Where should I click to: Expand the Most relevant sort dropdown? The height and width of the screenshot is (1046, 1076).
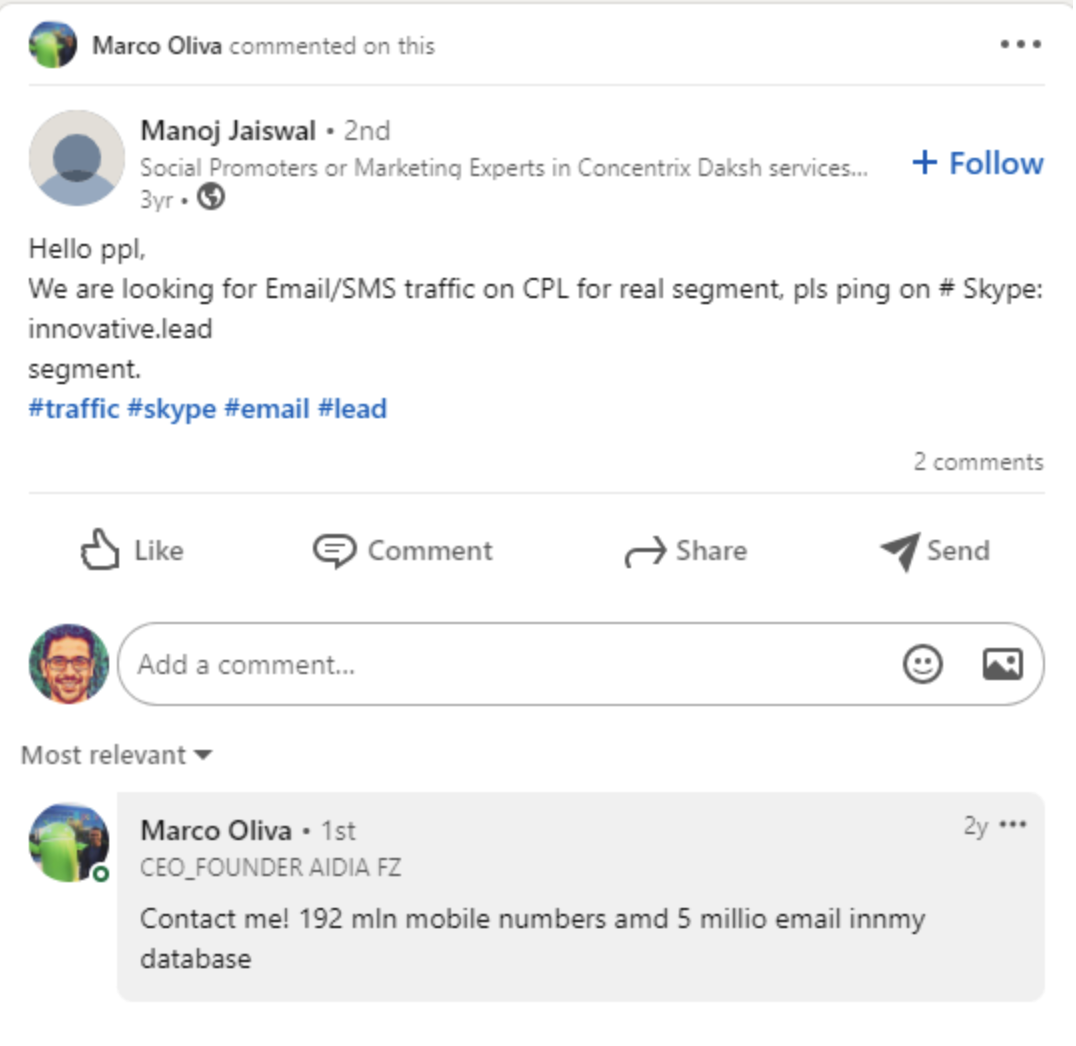click(116, 755)
